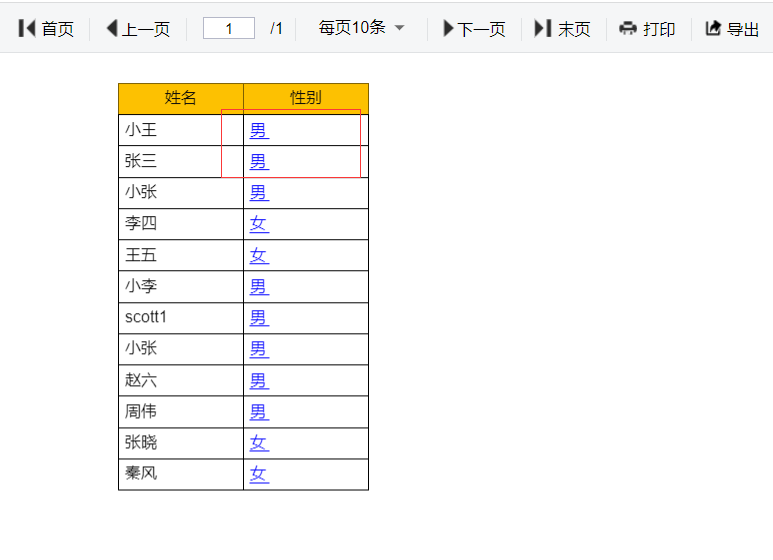Open the 女 link in 王五 row

[x=259, y=256]
